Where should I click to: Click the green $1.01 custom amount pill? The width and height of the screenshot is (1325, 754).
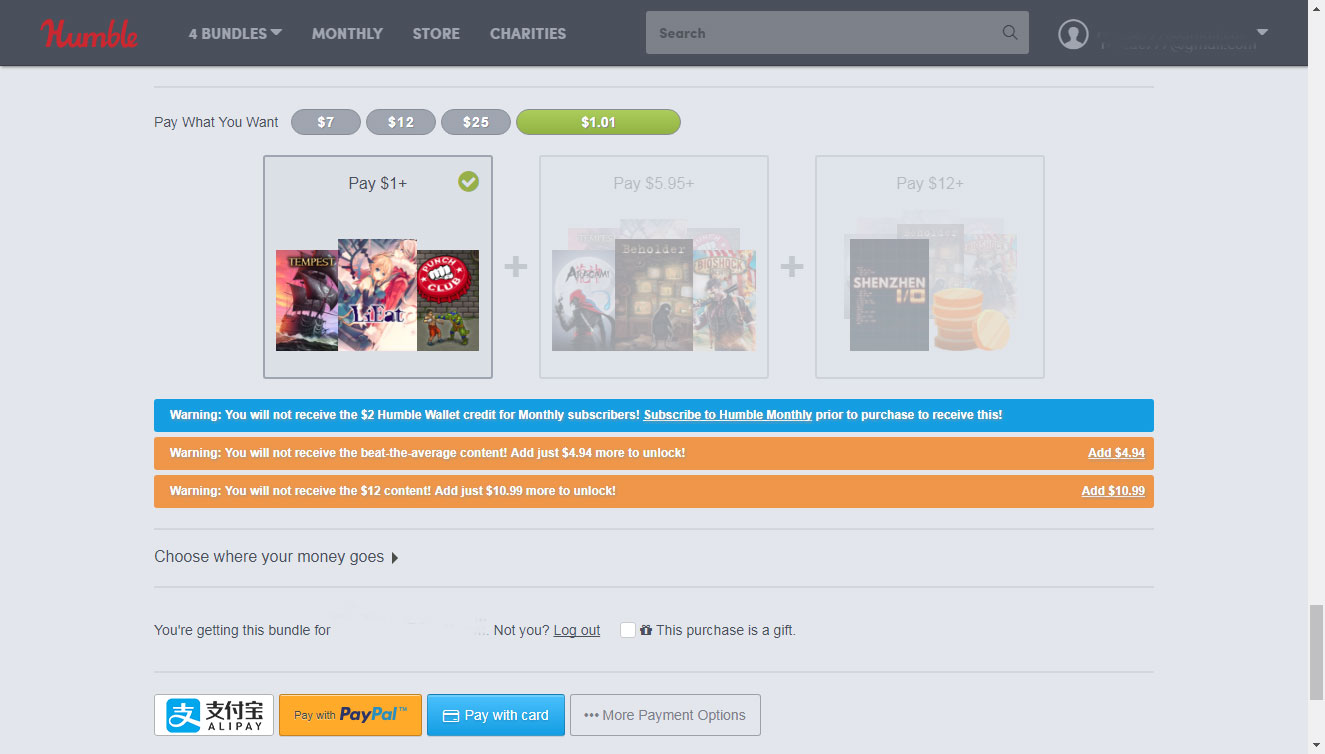(x=598, y=122)
